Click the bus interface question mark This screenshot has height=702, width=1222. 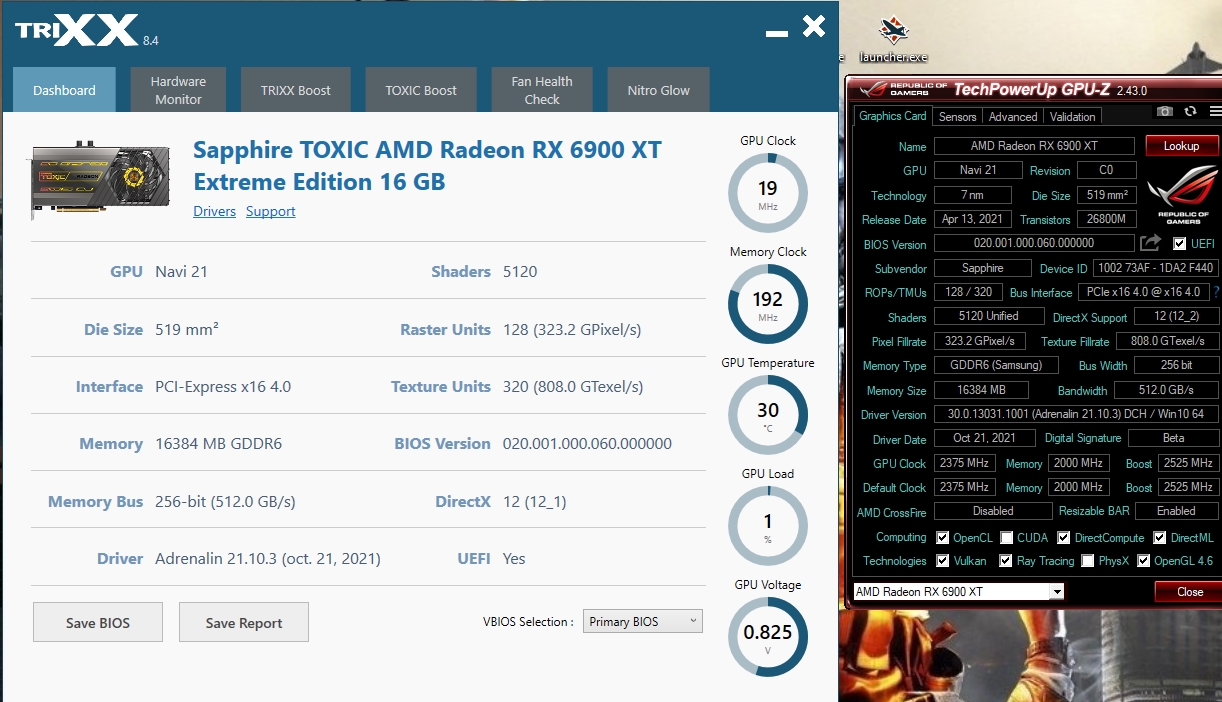[1216, 292]
